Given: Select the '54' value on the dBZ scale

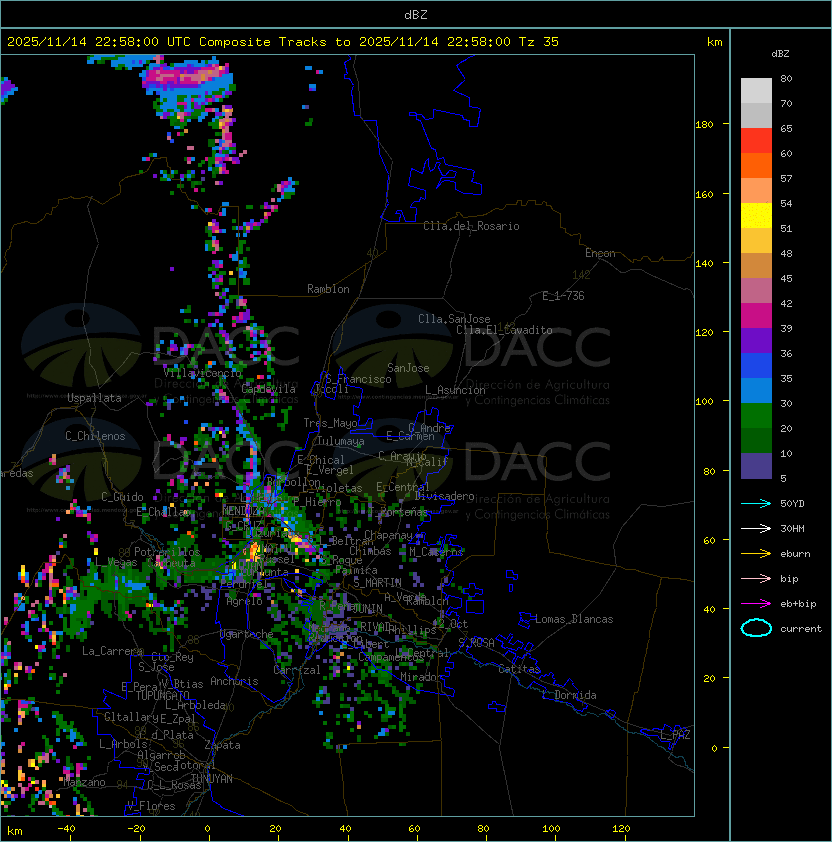Looking at the screenshot, I should (x=786, y=204).
